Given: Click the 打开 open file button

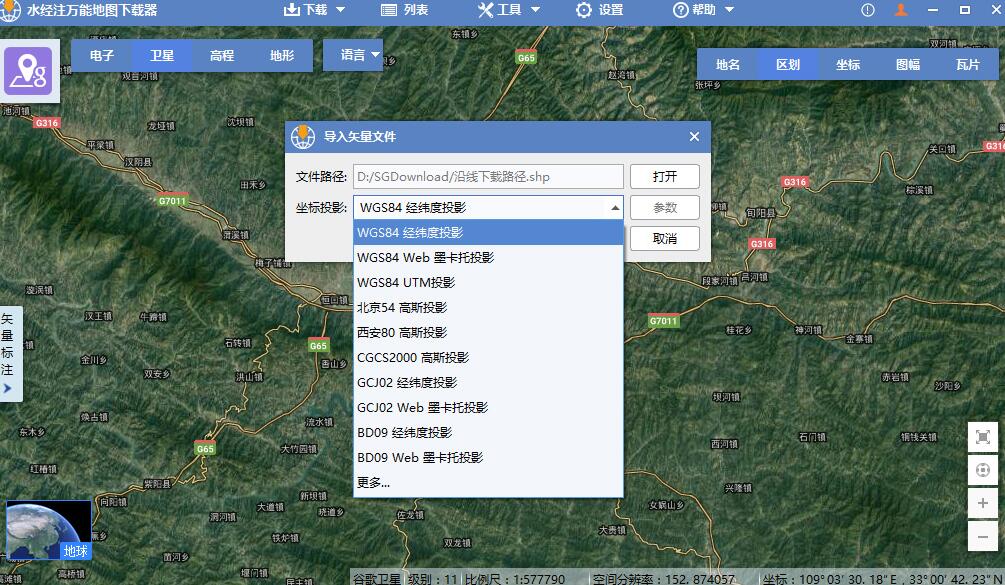Looking at the screenshot, I should [664, 176].
